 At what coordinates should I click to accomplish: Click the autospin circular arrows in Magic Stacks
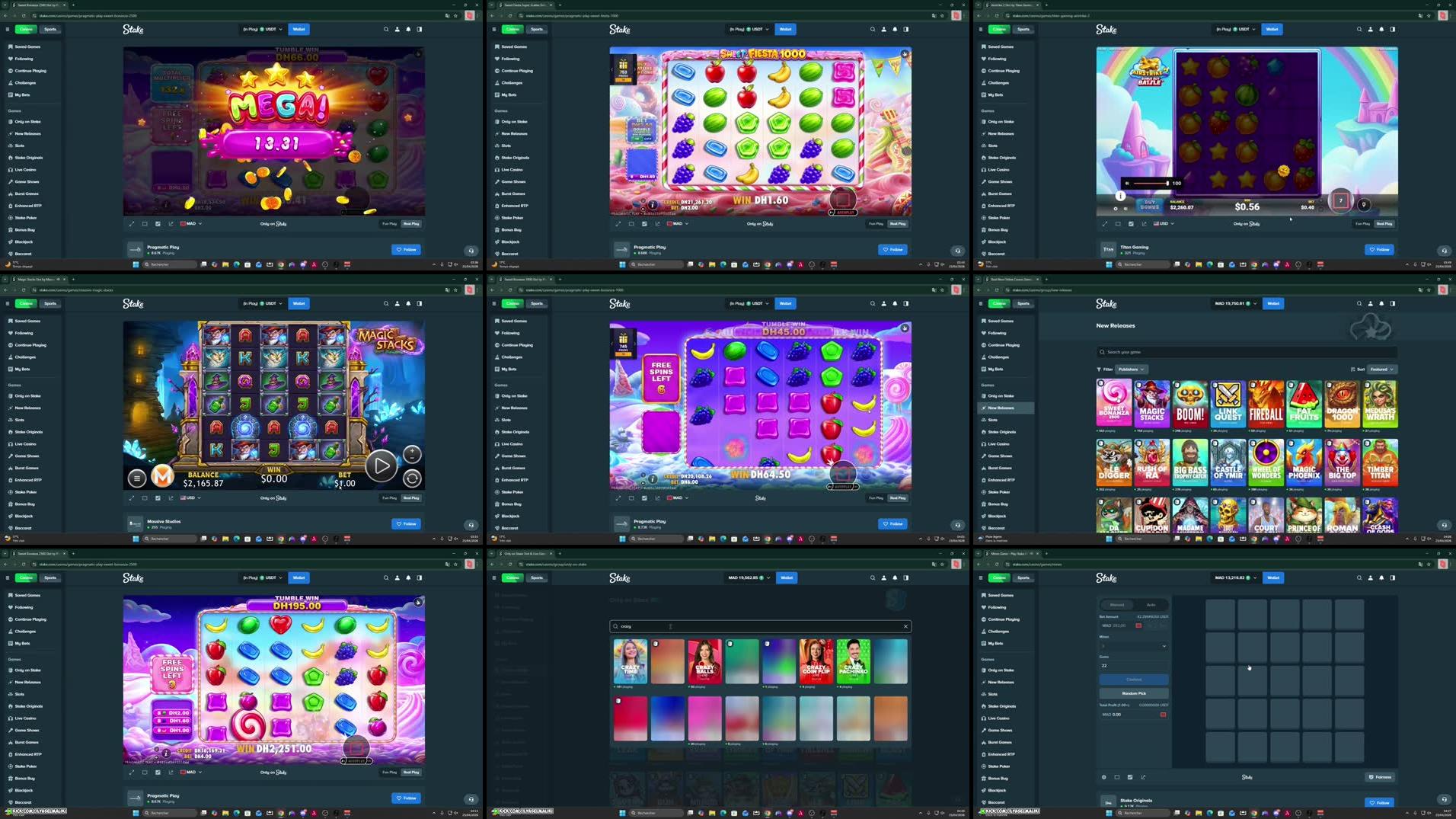click(412, 478)
